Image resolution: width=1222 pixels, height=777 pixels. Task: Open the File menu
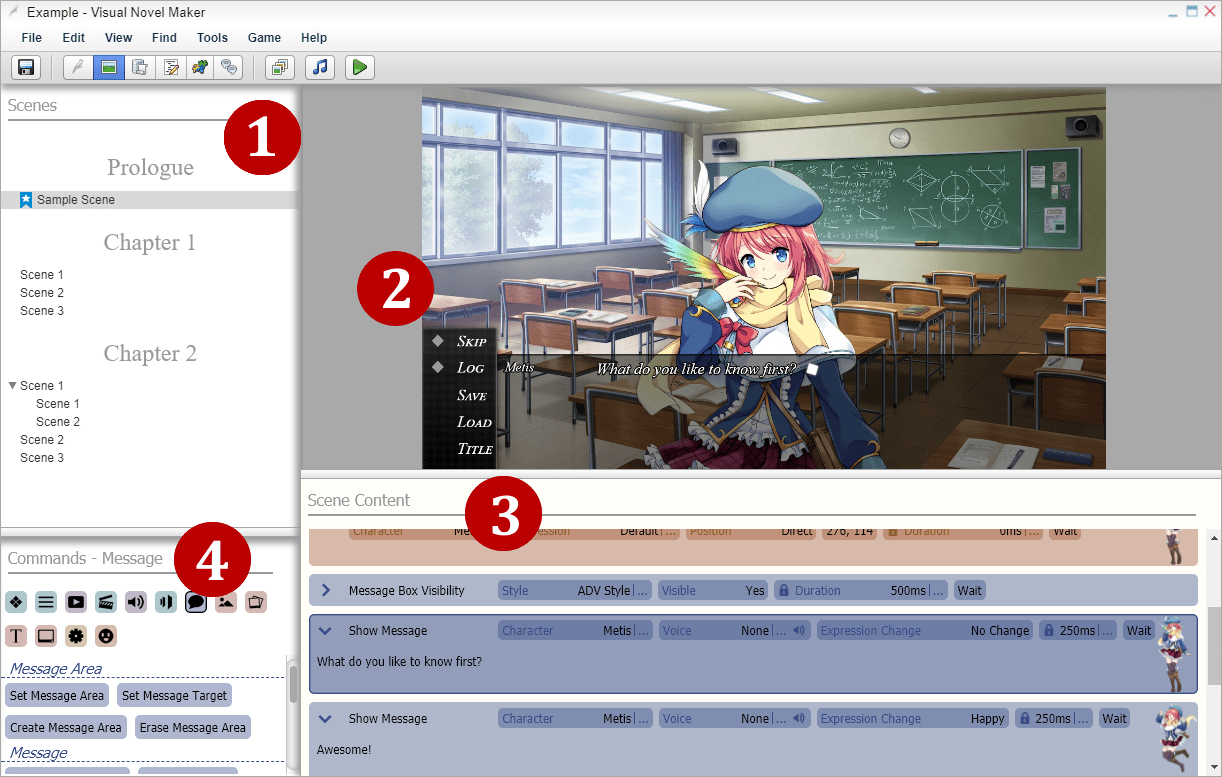coord(31,38)
